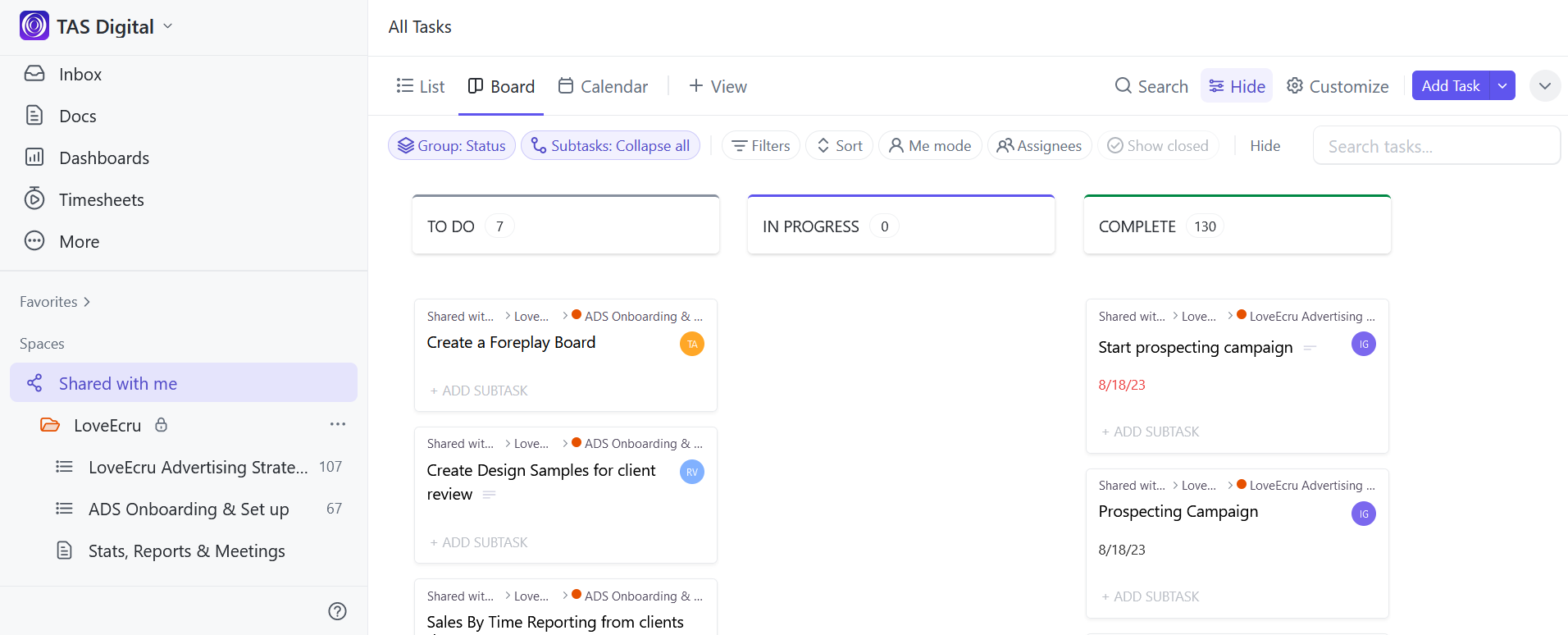The image size is (1568, 635).
Task: Toggle Me mode filter
Action: [930, 145]
